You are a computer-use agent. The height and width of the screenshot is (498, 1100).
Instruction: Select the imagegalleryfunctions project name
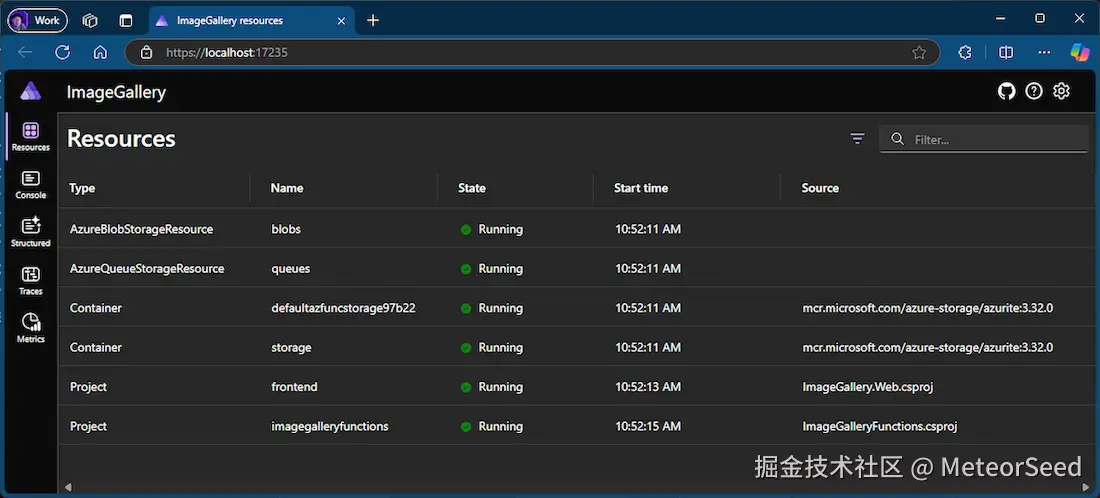(x=330, y=426)
